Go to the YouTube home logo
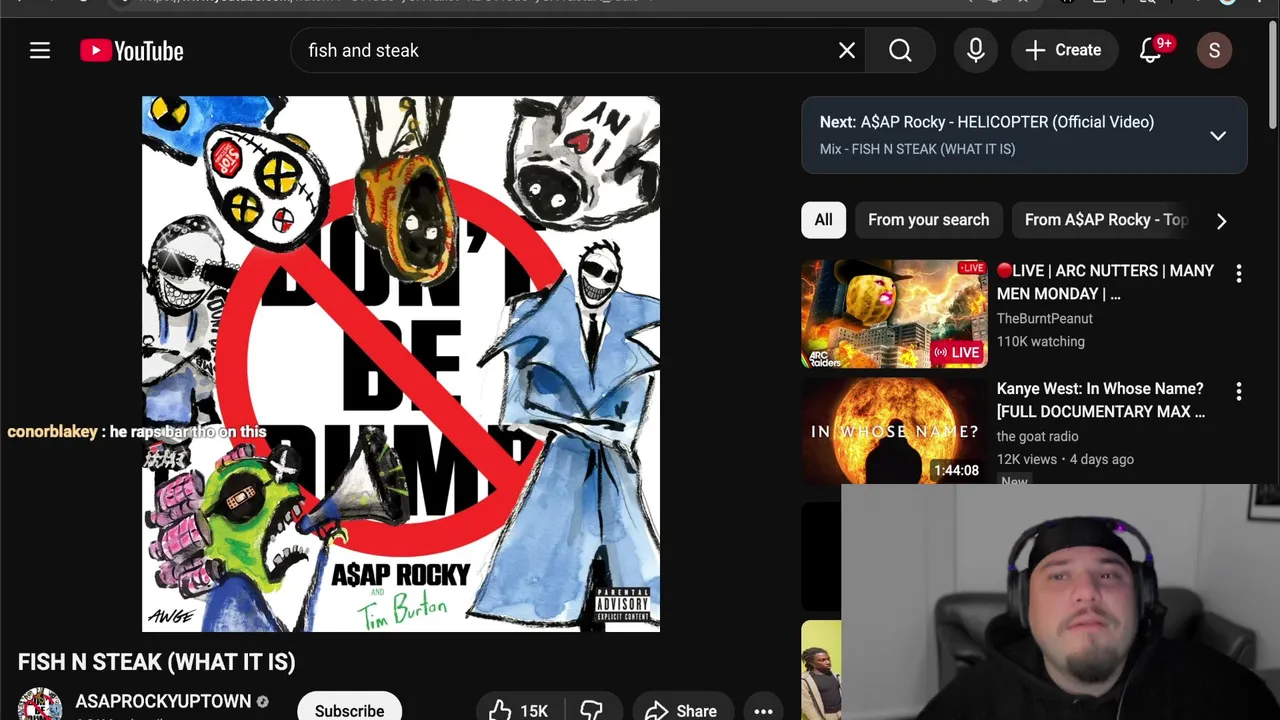The image size is (1280, 720). (132, 50)
